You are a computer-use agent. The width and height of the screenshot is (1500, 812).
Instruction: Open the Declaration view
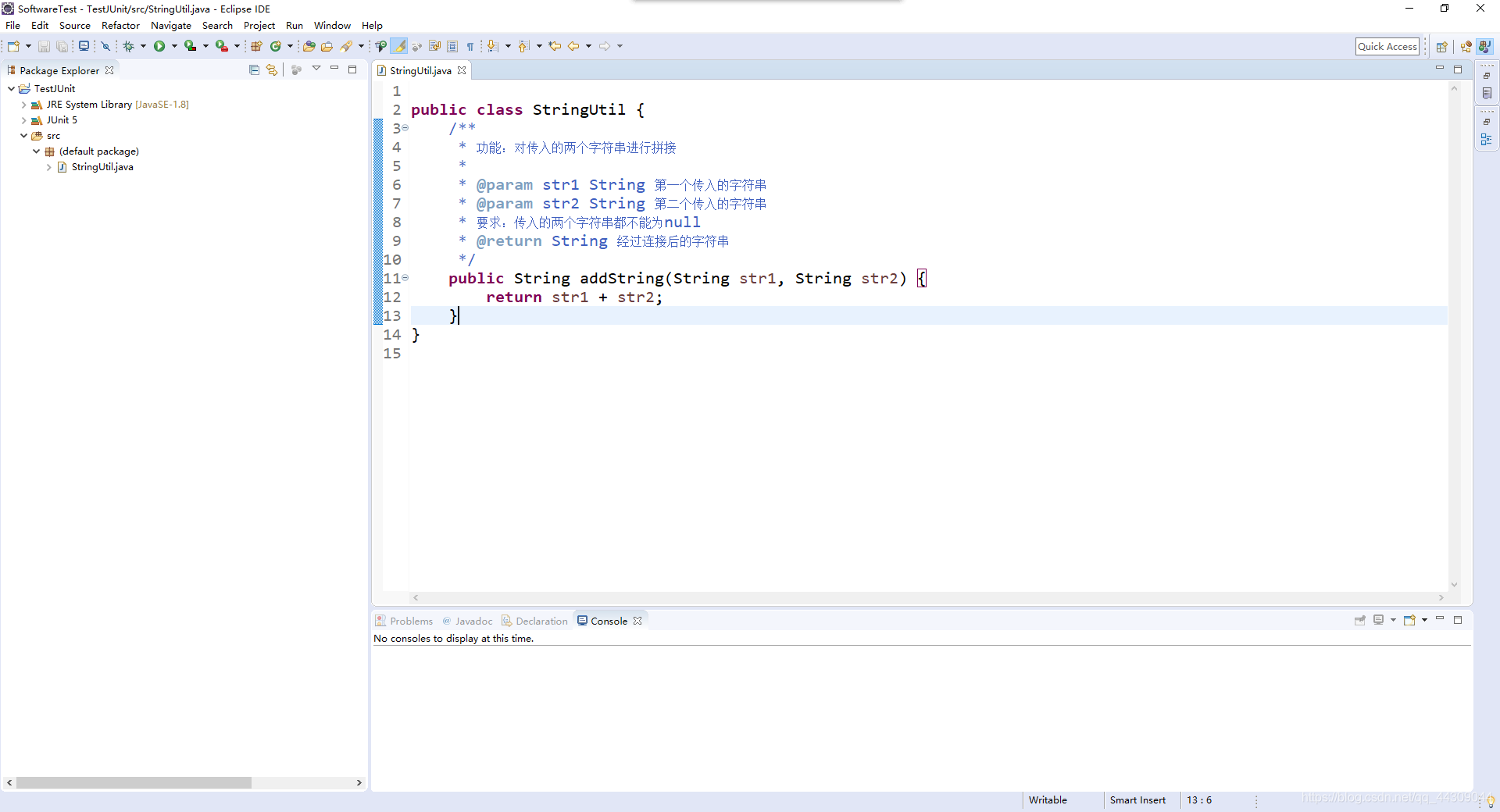(x=541, y=621)
